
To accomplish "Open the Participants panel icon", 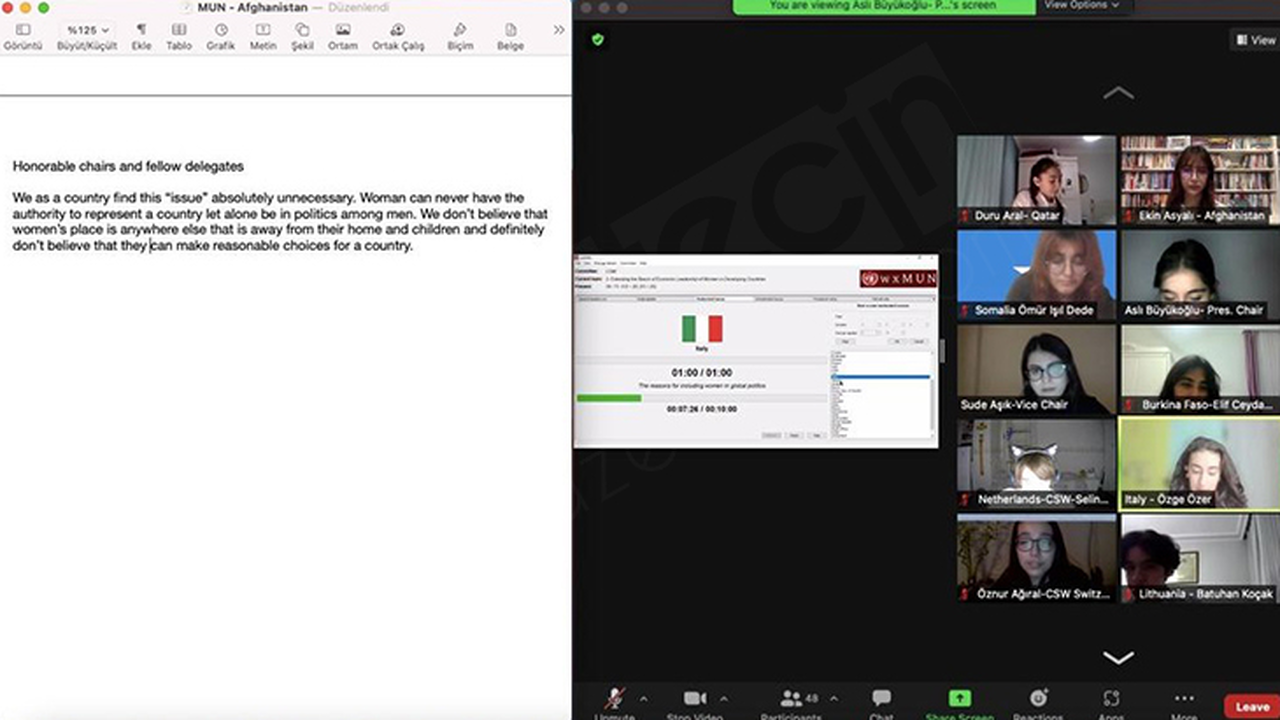I will point(791,698).
